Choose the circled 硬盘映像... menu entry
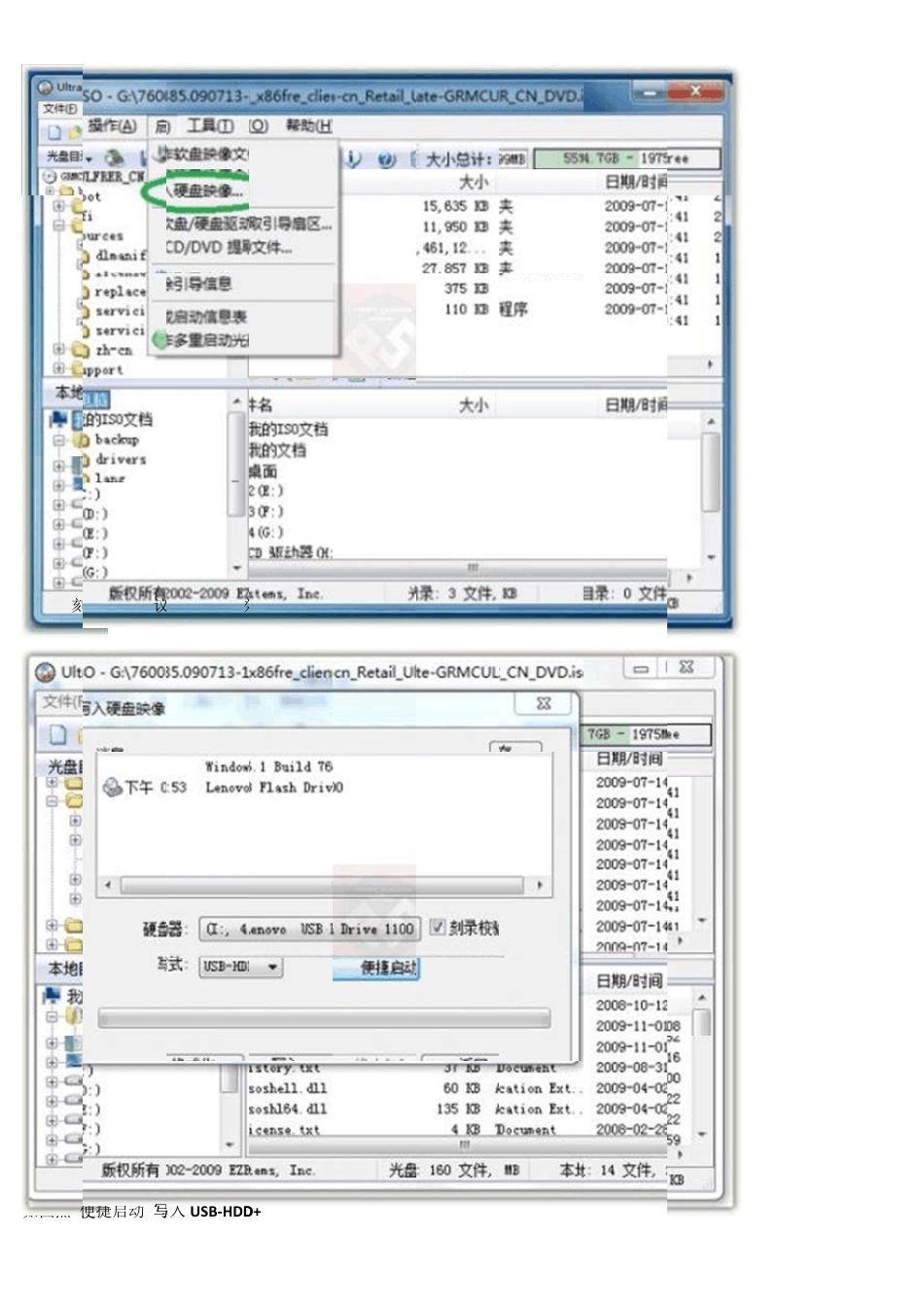This screenshot has width=924, height=1307. (x=207, y=191)
